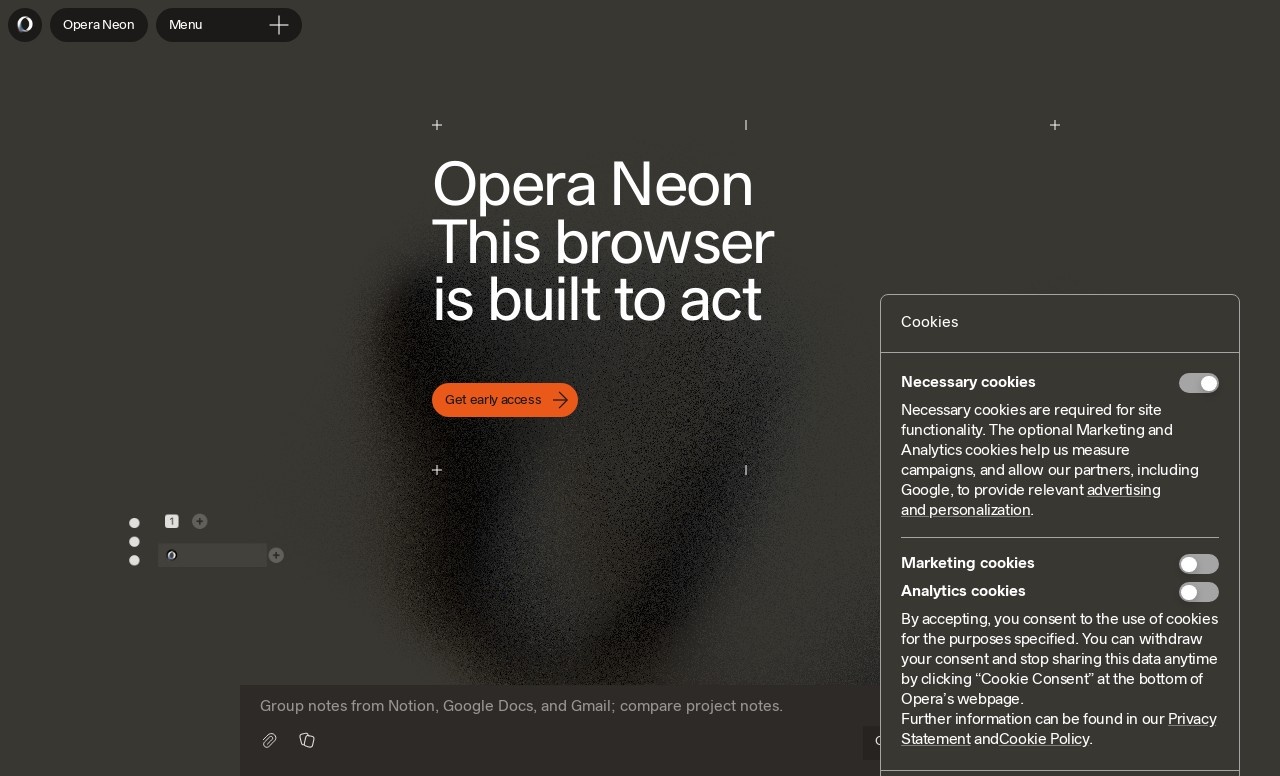The image size is (1280, 776).
Task: Toggle the Necessary cookies switch
Action: 1199,383
